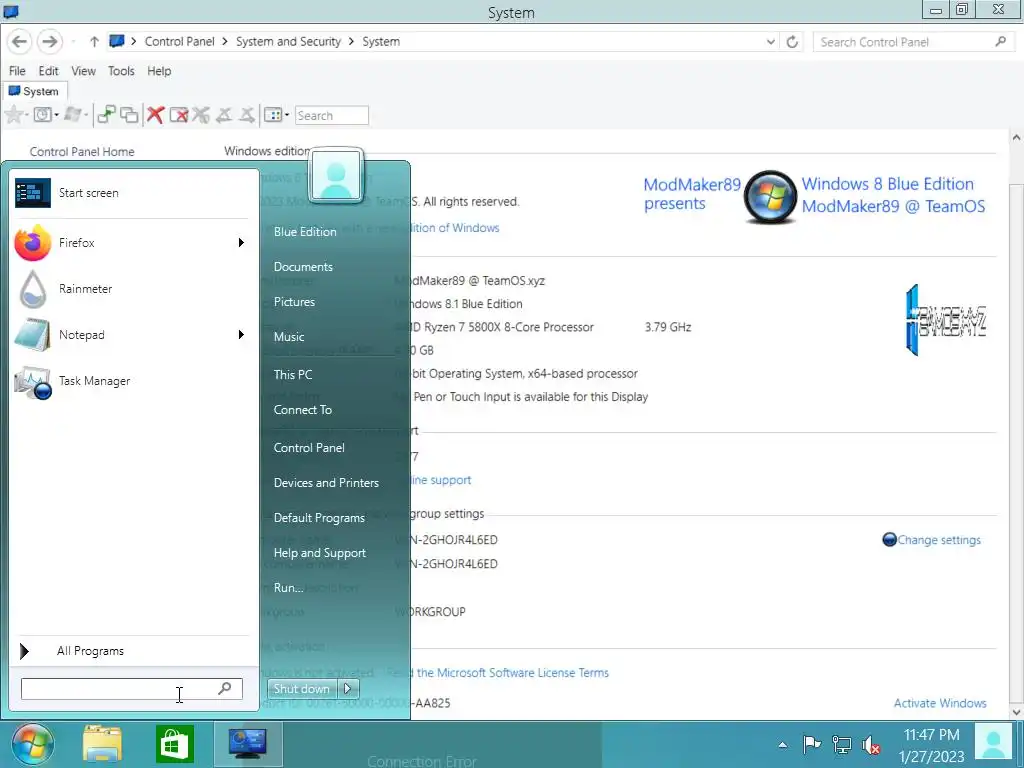Viewport: 1024px width, 768px height.
Task: Open the File menu
Action: (x=18, y=71)
